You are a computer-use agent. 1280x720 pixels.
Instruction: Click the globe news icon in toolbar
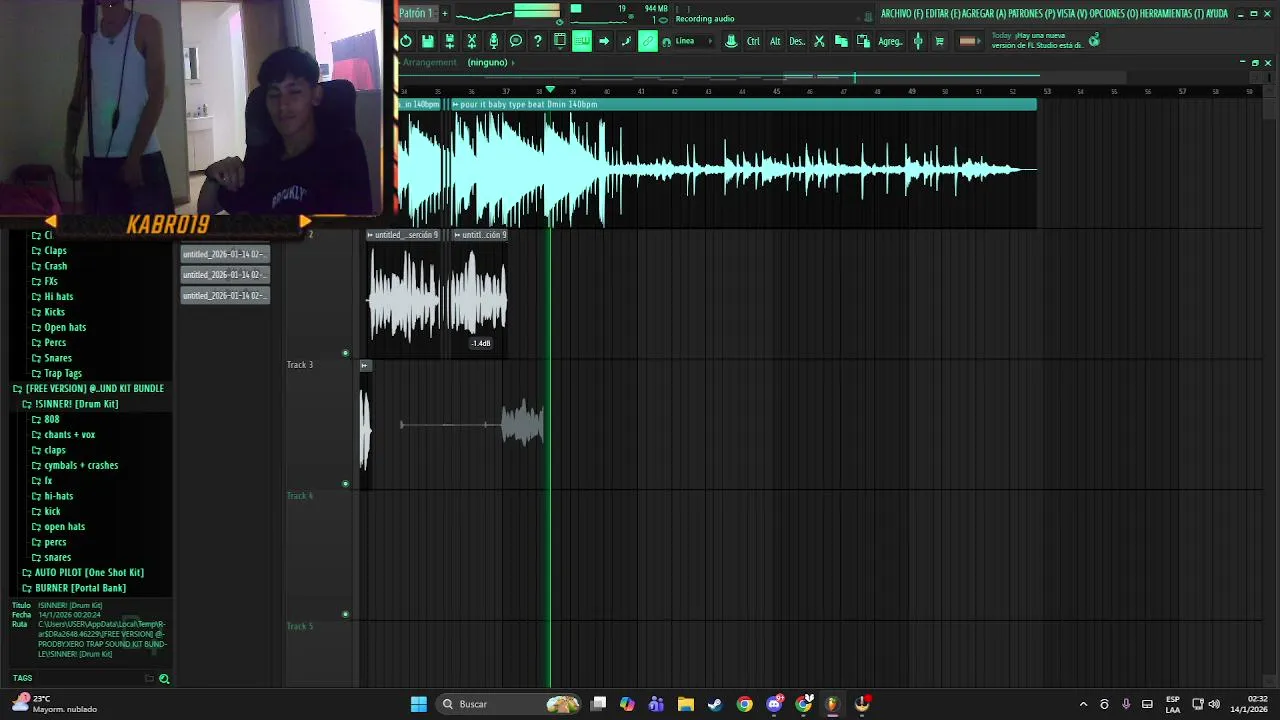[x=1094, y=40]
